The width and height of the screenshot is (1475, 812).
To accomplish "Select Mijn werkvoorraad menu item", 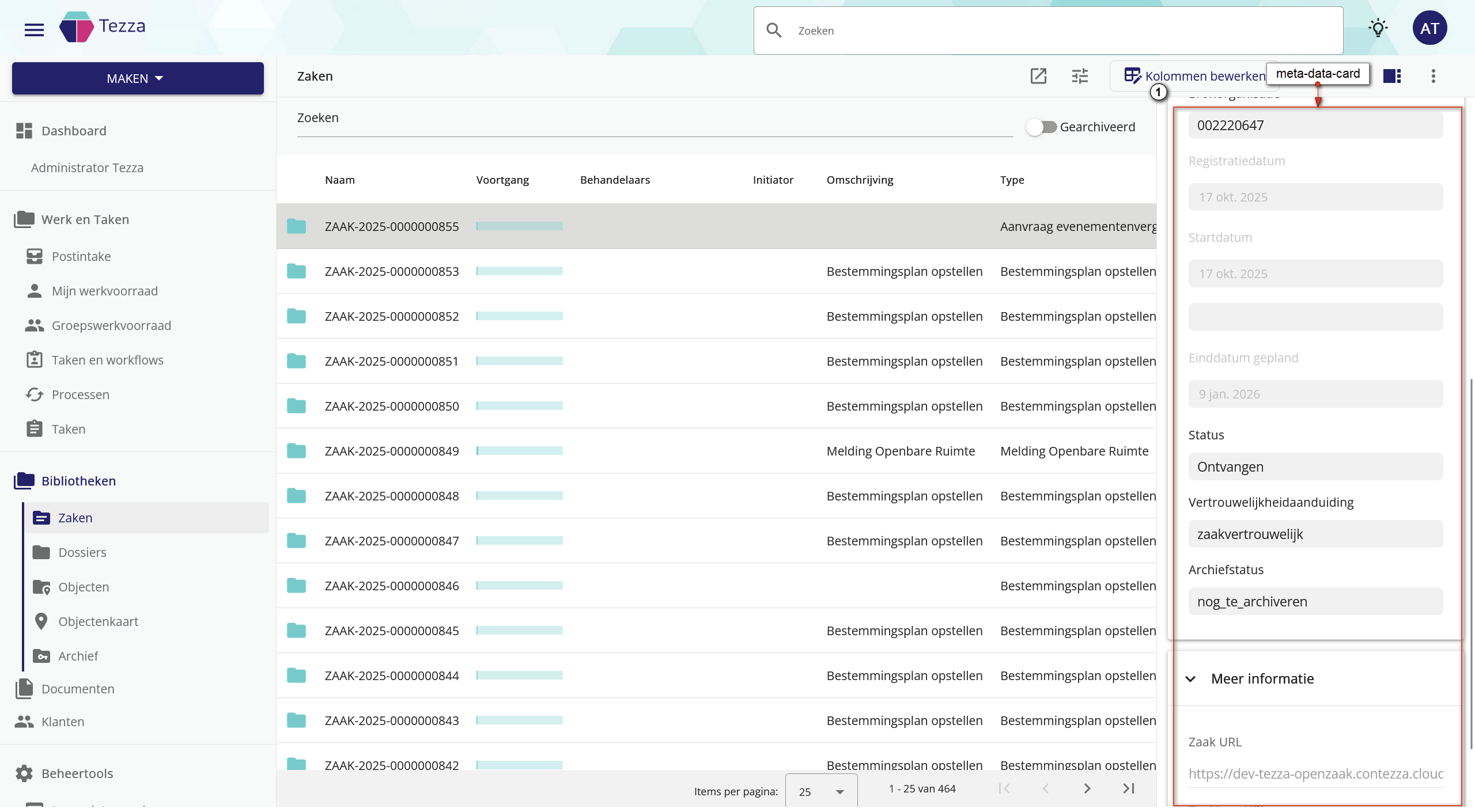I will point(104,291).
